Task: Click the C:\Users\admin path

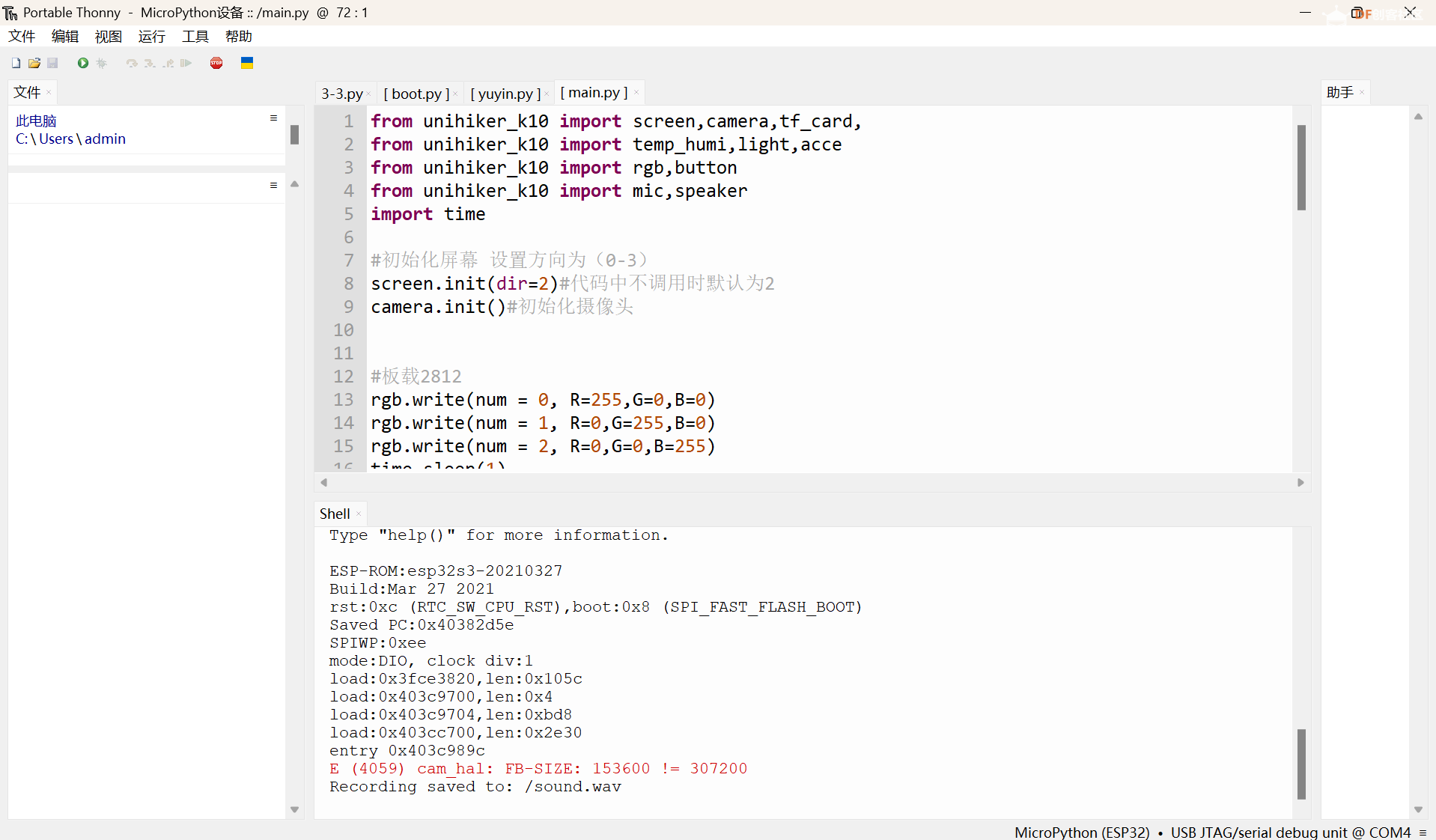Action: click(x=70, y=139)
